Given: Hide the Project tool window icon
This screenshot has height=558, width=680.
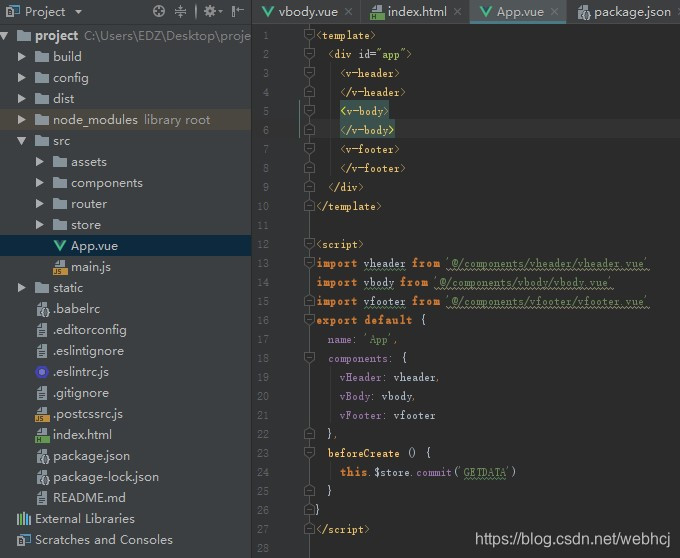Looking at the screenshot, I should (237, 11).
